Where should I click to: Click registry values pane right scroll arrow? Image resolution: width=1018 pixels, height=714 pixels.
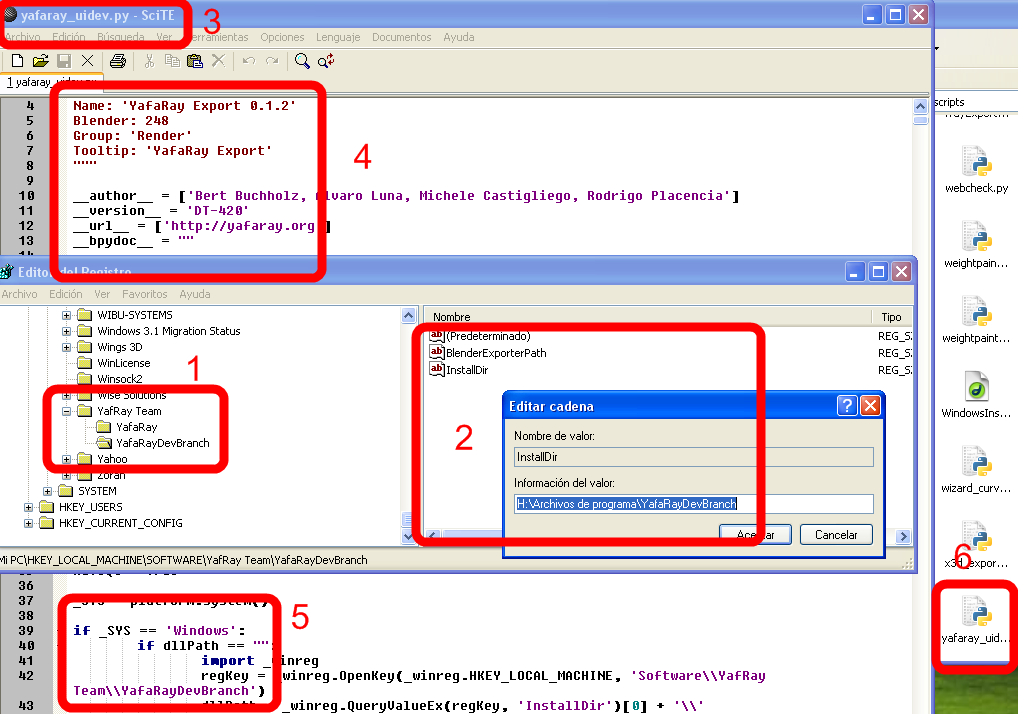tap(903, 536)
